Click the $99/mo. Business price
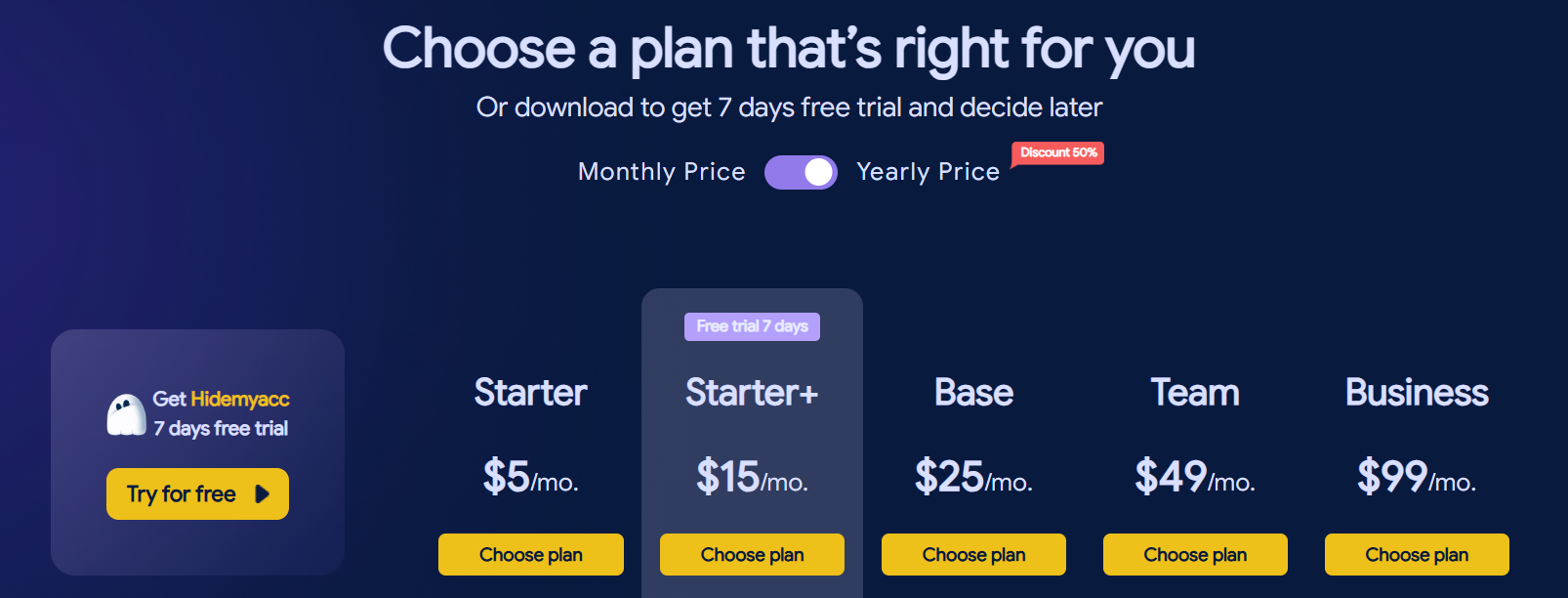1568x598 pixels. 1417,477
